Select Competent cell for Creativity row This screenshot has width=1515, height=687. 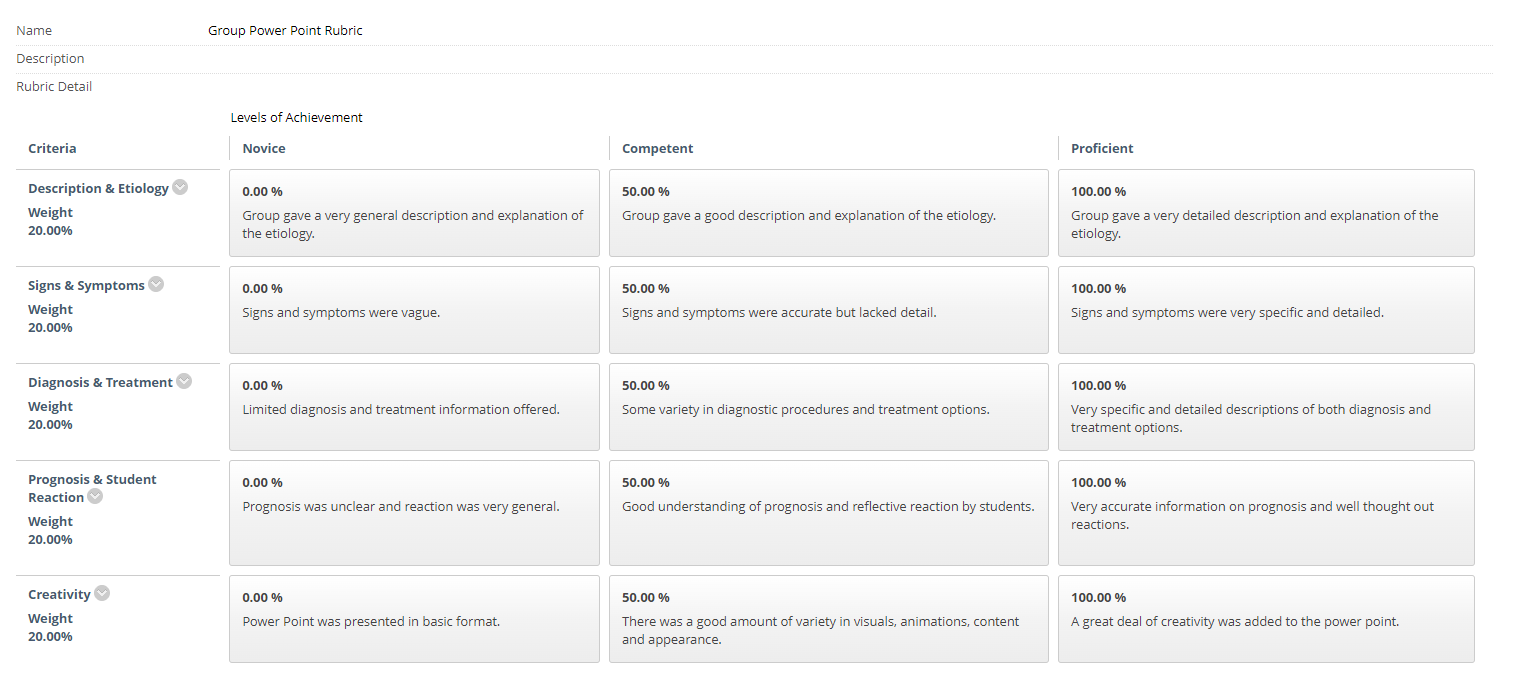(829, 619)
